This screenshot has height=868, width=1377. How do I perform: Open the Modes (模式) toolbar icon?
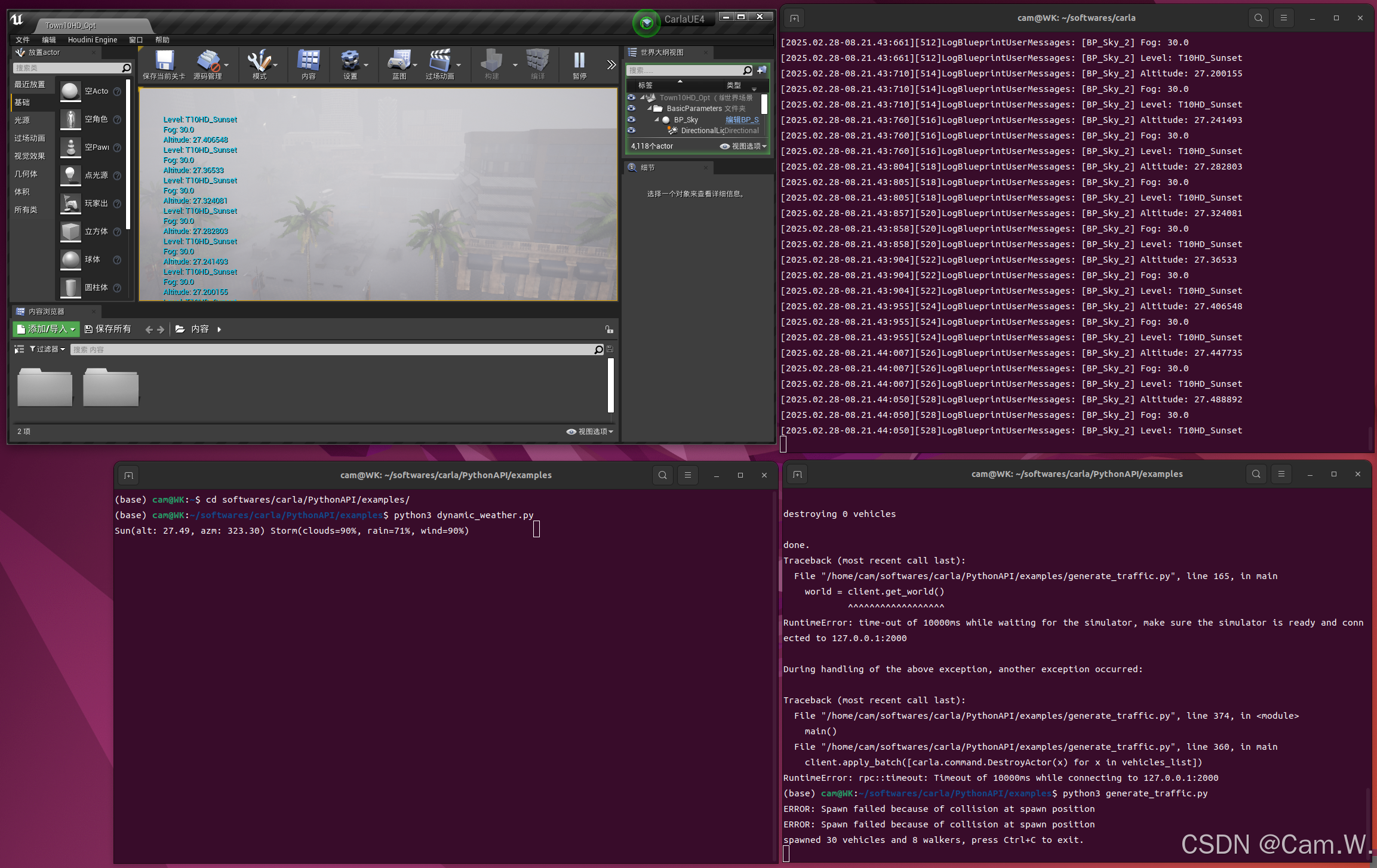tap(259, 64)
